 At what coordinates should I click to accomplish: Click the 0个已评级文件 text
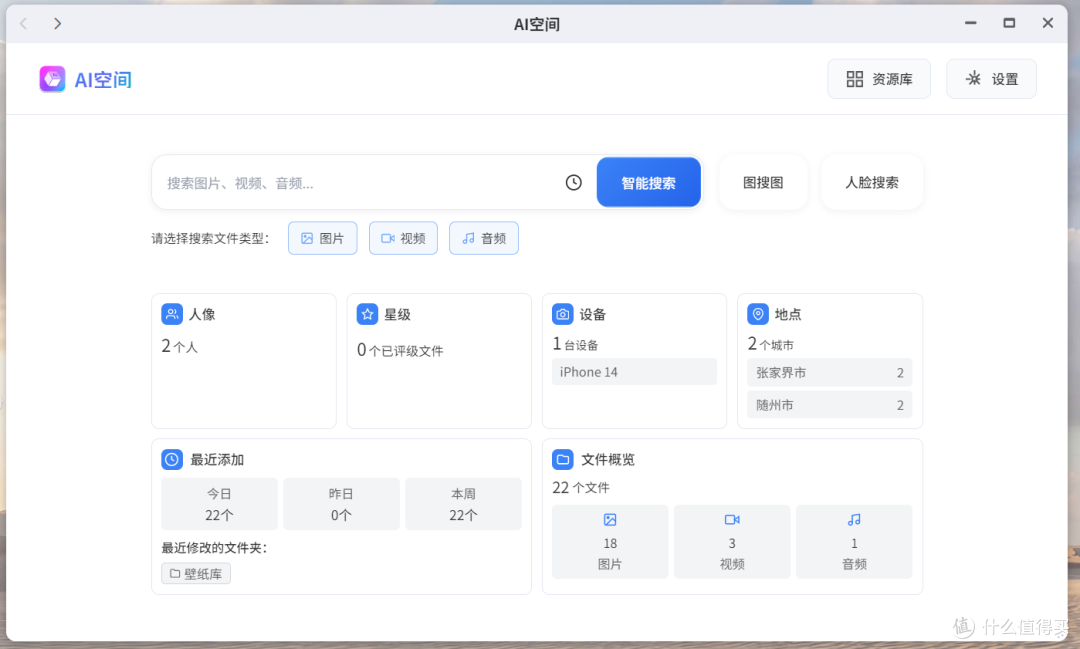399,351
